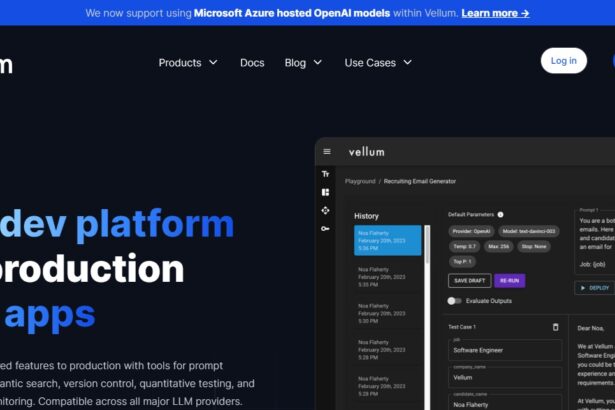This screenshot has height=410, width=615.
Task: Delete Test Case 1 with trash icon
Action: tap(555, 327)
